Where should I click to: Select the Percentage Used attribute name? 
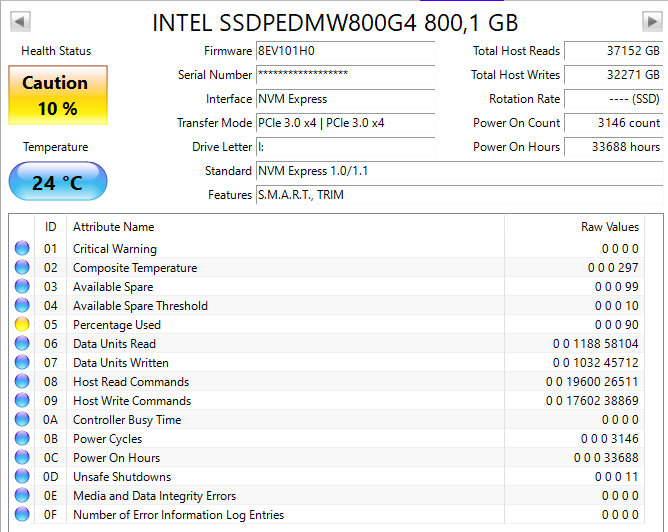[117, 325]
